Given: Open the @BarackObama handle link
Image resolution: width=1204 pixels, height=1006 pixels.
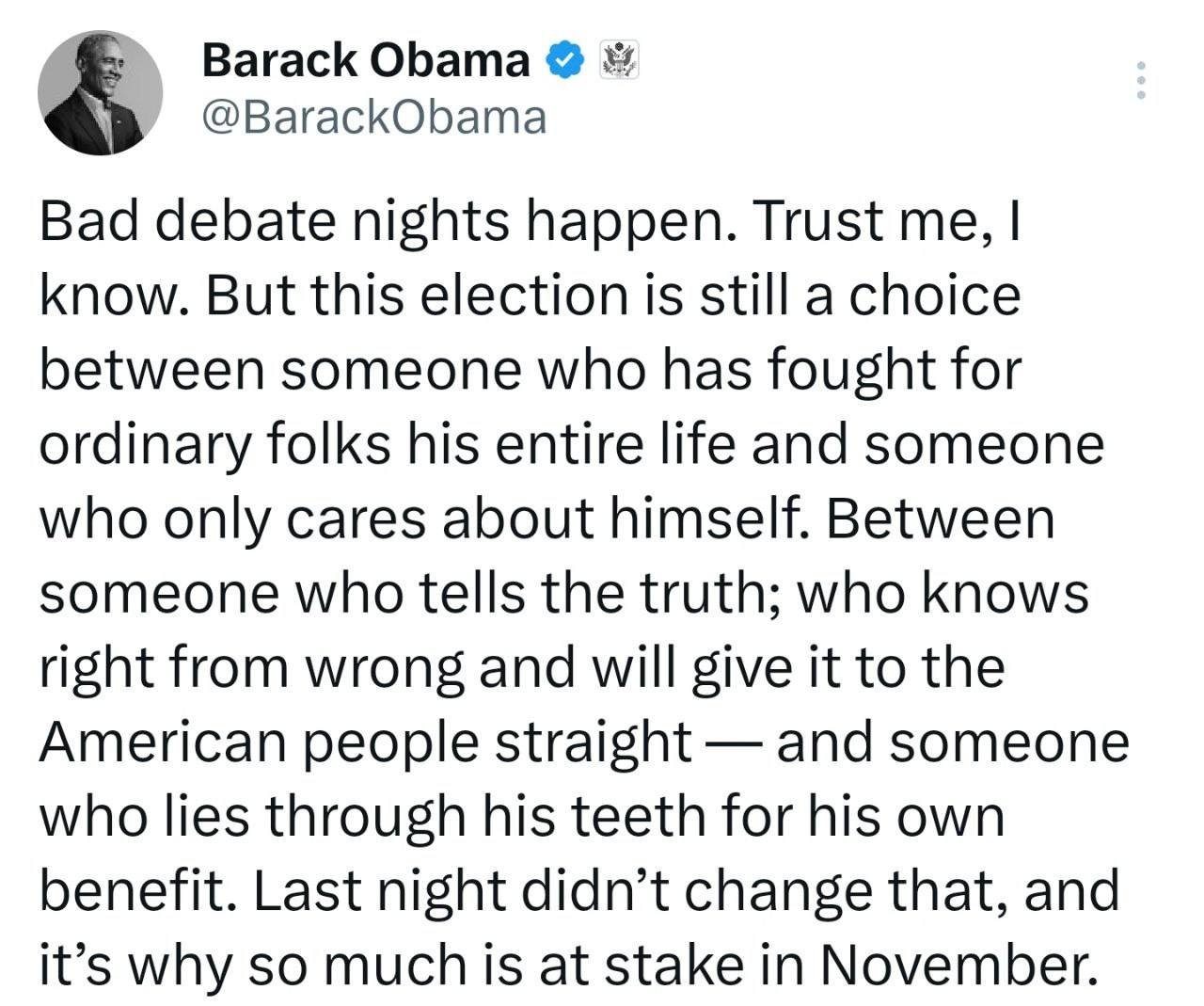Looking at the screenshot, I should point(373,117).
